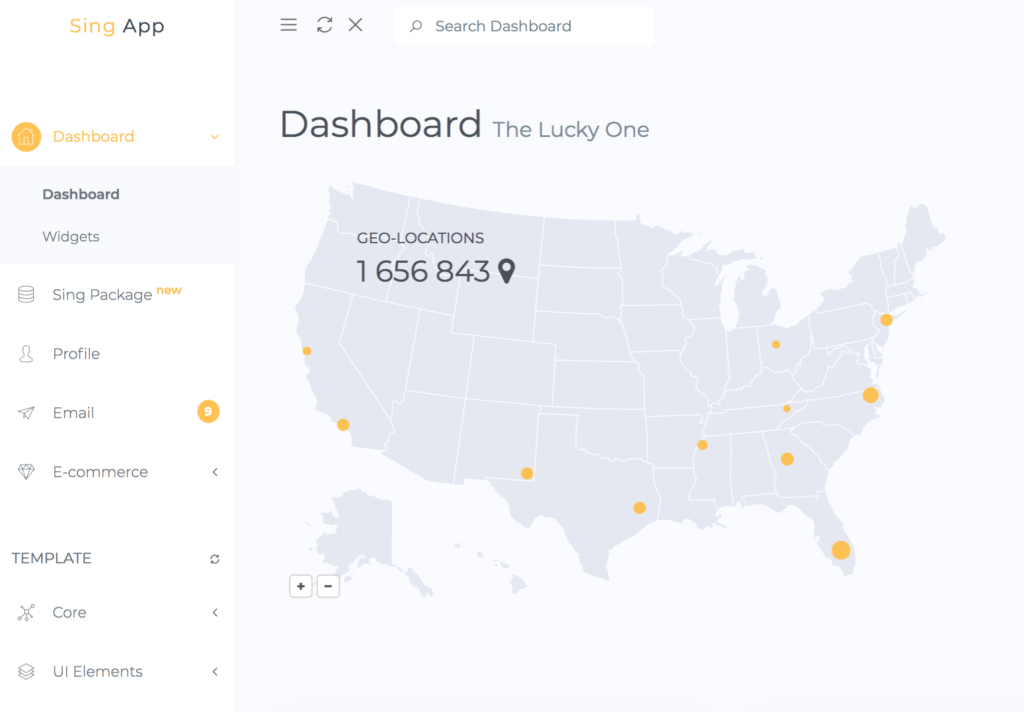Reload the TEMPLATE section using its icon
Screen dimensions: 1024x712
click(x=215, y=559)
